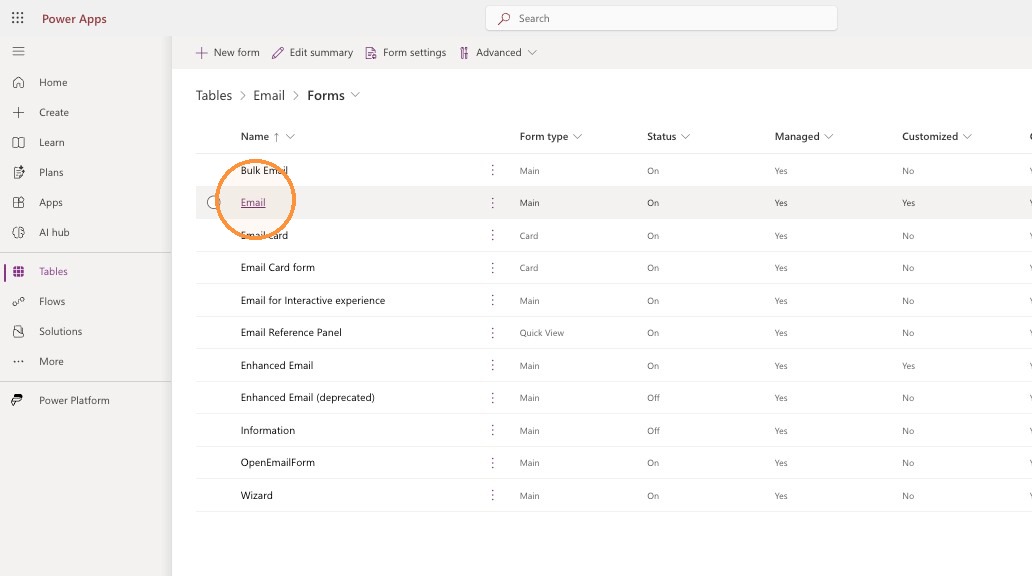Click the Quick View form type cell
The height and width of the screenshot is (576, 1032).
click(x=542, y=333)
